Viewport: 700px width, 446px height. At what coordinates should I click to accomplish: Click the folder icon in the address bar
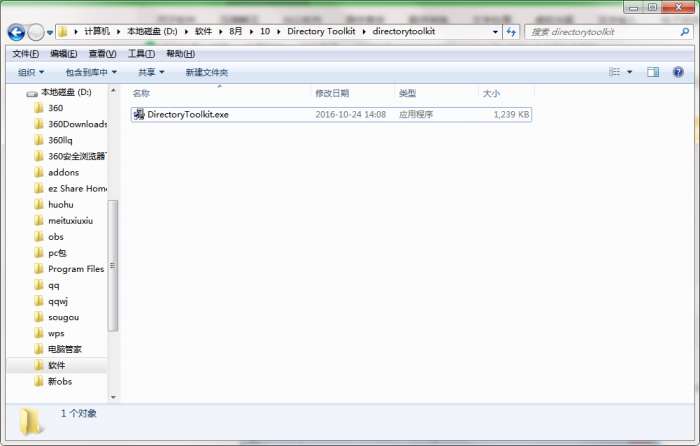(63, 32)
